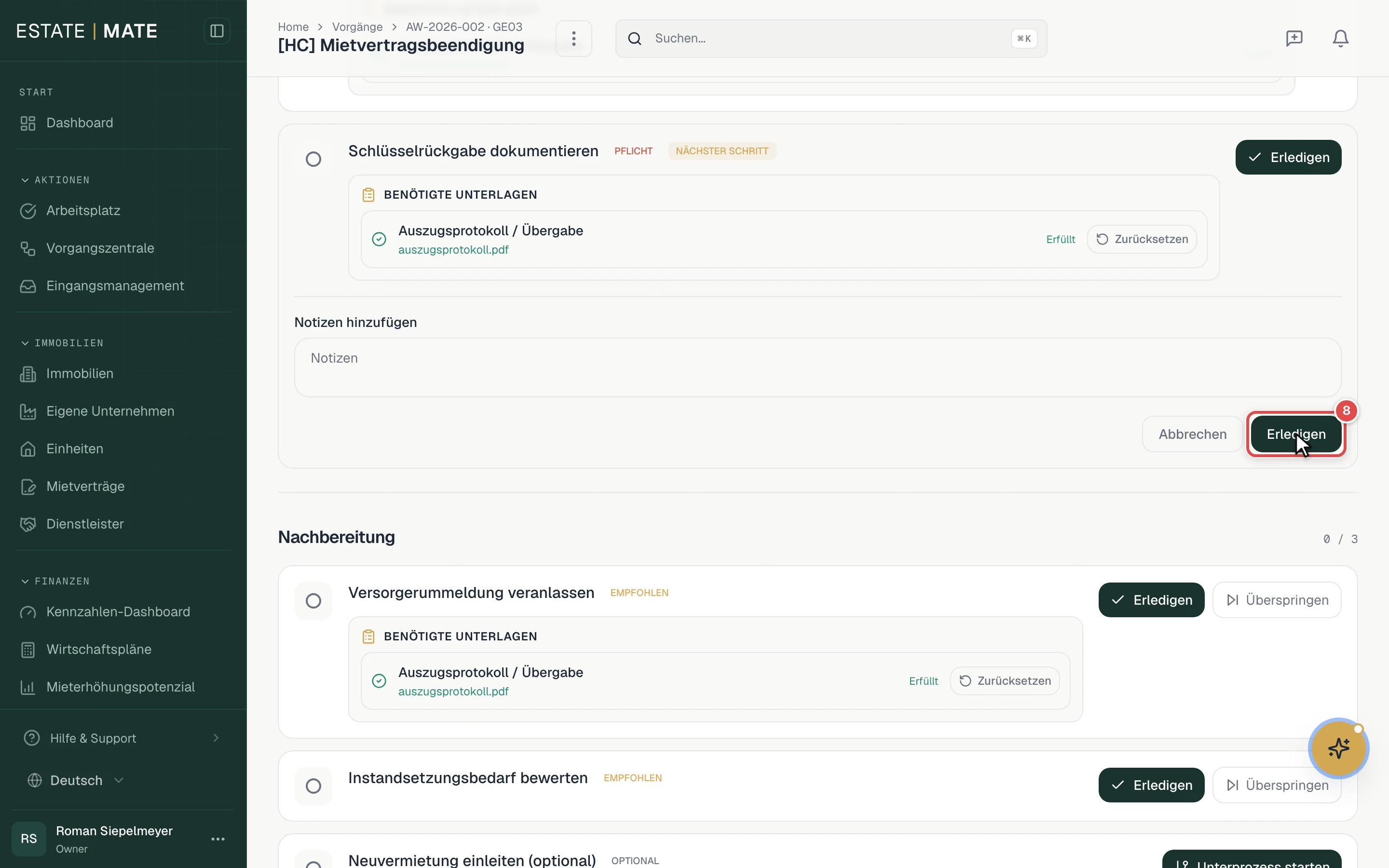Screen dimensions: 1389x868
Task: Toggle the Instandsetzungsbedarf bewerten status circle
Action: coord(313,786)
